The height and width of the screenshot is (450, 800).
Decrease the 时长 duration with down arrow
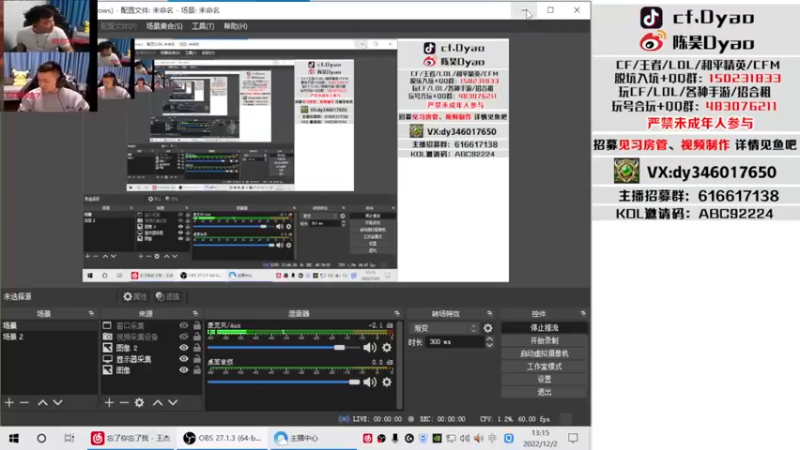click(x=489, y=345)
